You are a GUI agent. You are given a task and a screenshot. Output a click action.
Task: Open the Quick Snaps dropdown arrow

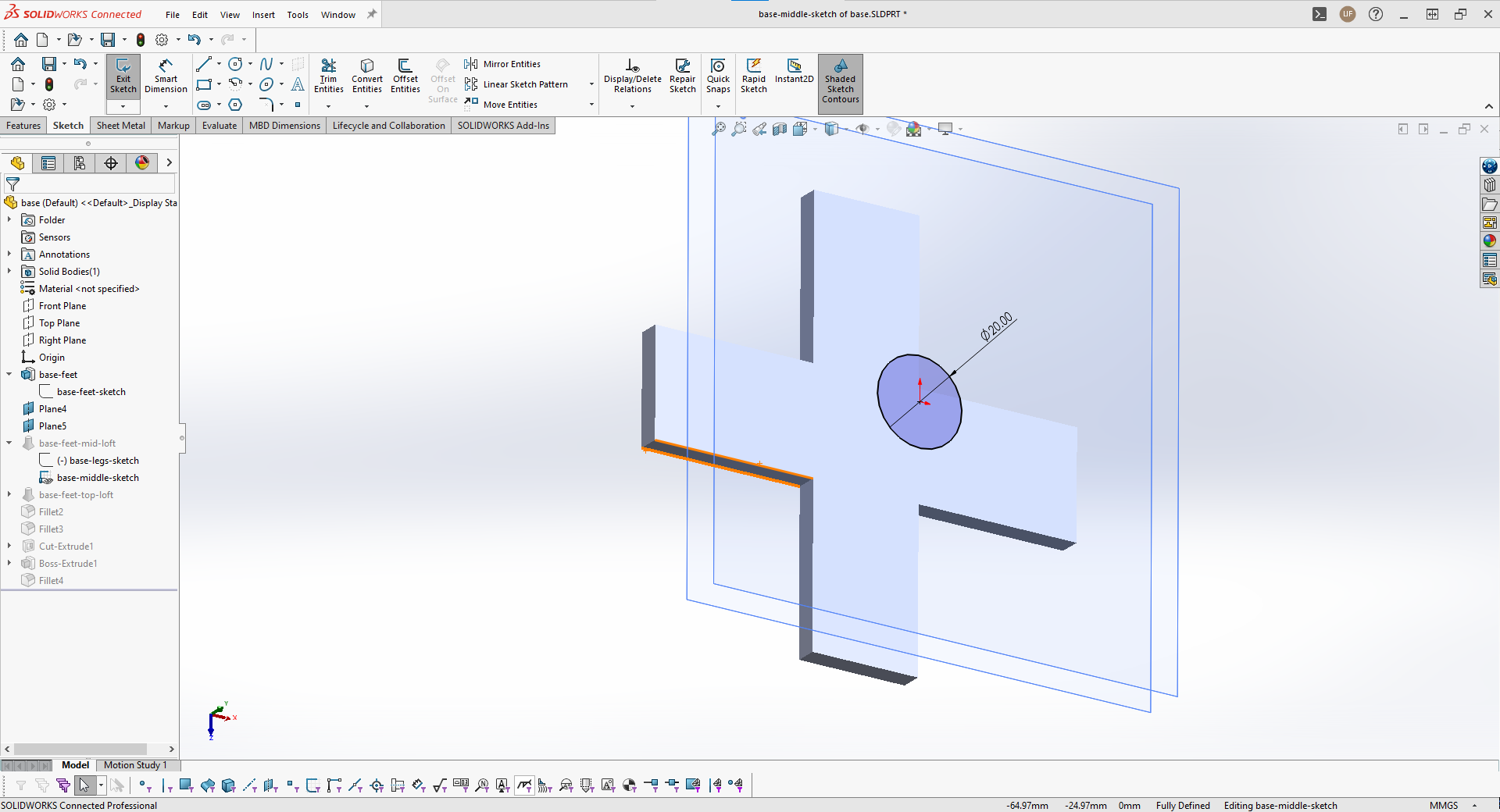coord(718,106)
